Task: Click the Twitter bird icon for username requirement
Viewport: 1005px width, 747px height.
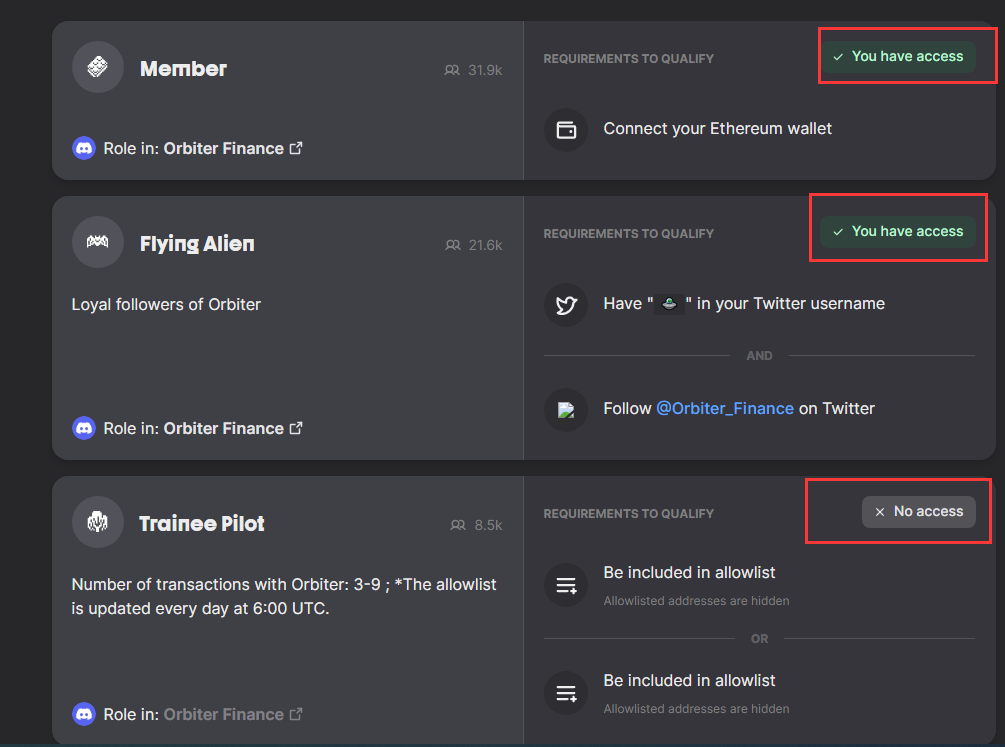Action: click(566, 304)
